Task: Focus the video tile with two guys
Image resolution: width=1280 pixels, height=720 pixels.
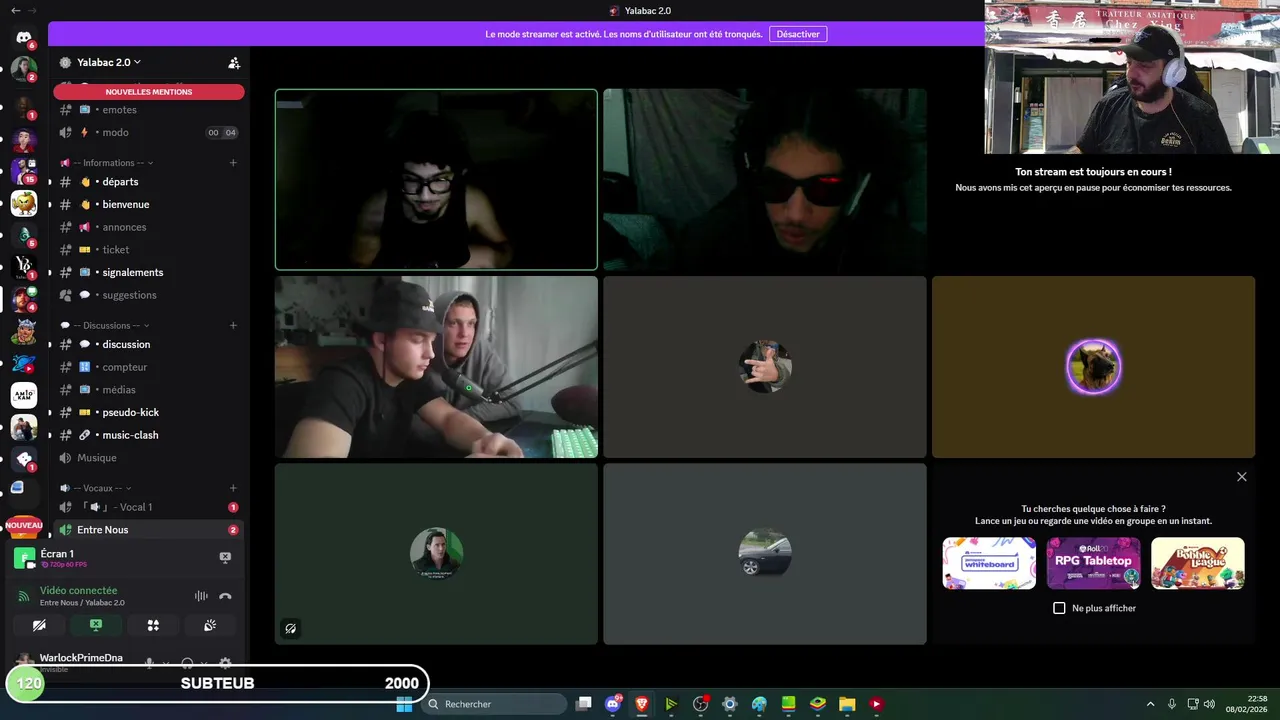Action: click(x=436, y=367)
